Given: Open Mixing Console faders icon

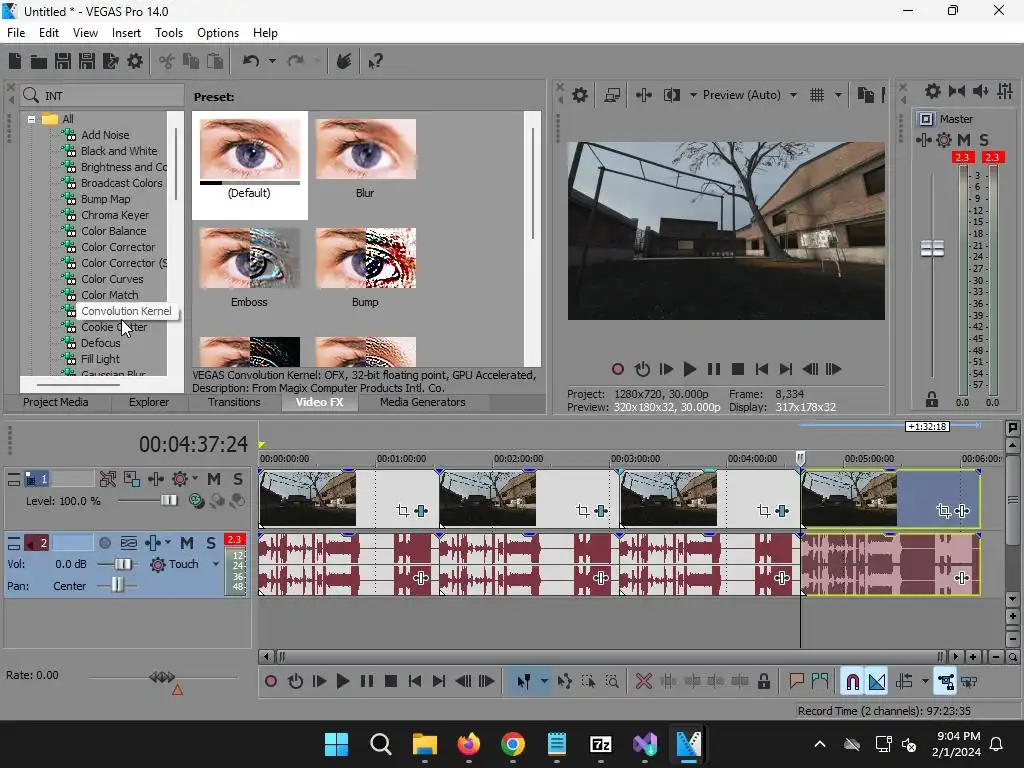Looking at the screenshot, I should tap(1005, 91).
